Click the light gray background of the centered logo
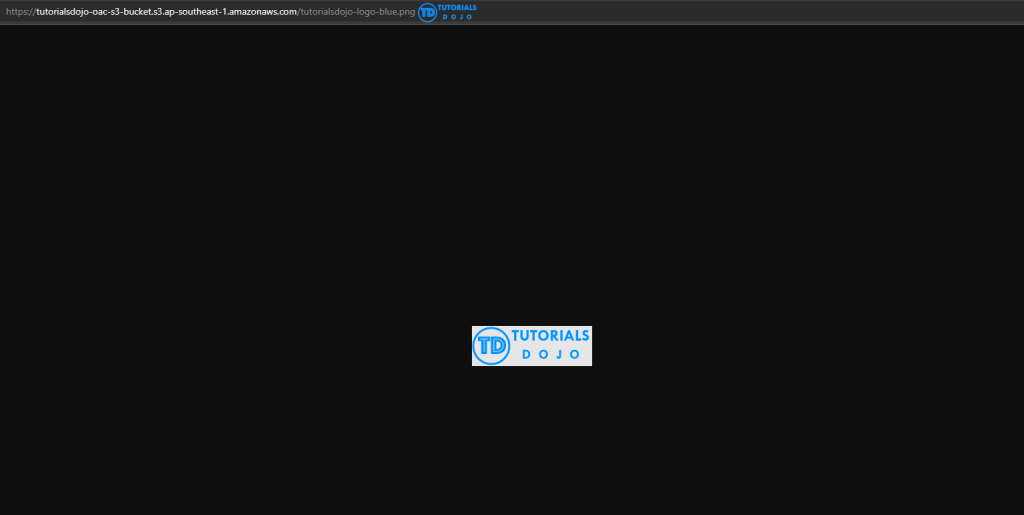 tap(580, 359)
